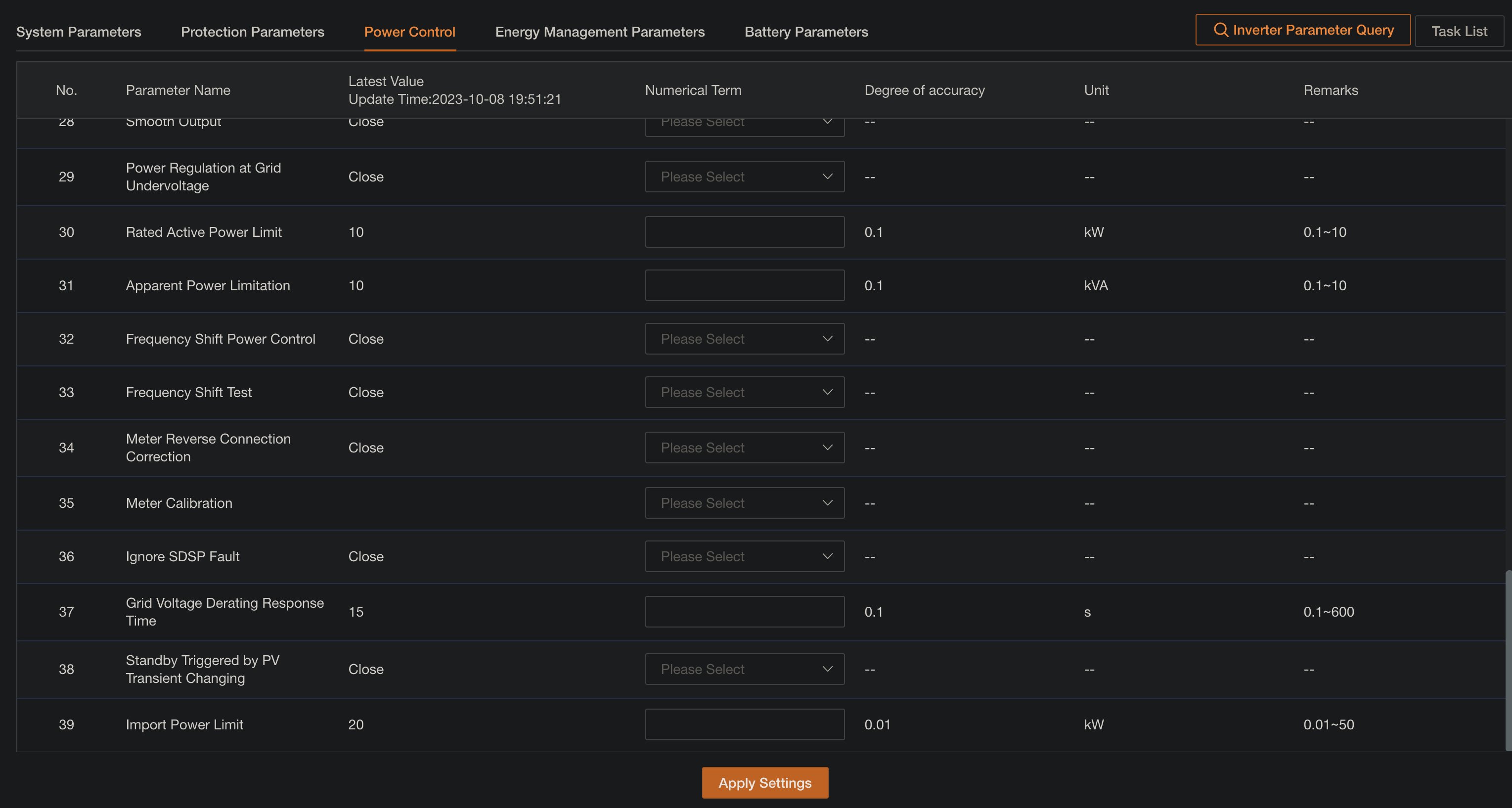Open Power Regulation at Grid Undervoltage dropdown
The width and height of the screenshot is (1512, 808).
(744, 176)
